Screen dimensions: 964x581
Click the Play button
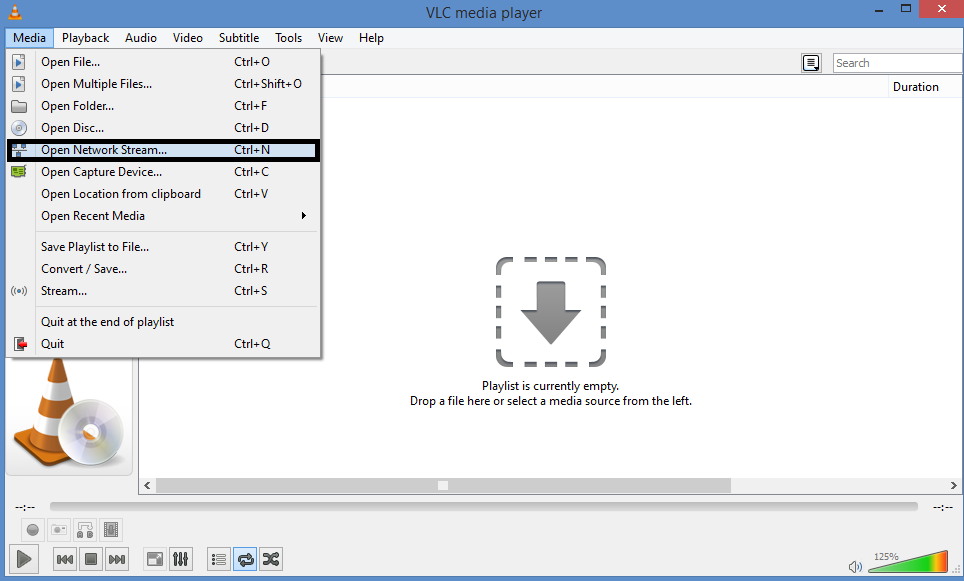[x=24, y=559]
